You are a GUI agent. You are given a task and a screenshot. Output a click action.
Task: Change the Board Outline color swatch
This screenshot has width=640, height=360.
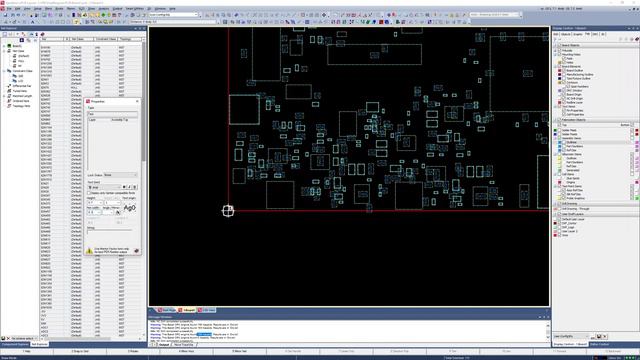[560, 71]
